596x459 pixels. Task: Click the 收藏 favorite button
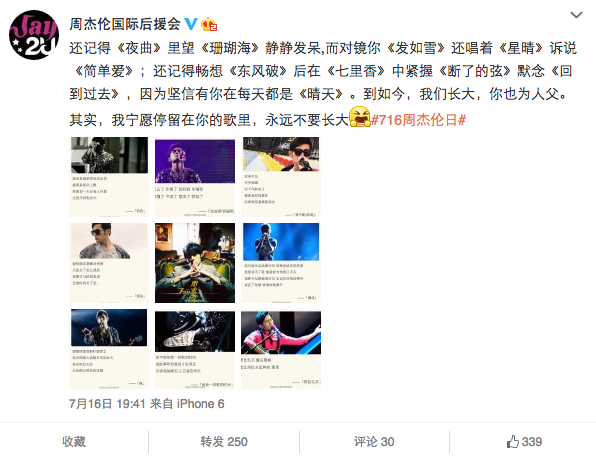[x=74, y=442]
